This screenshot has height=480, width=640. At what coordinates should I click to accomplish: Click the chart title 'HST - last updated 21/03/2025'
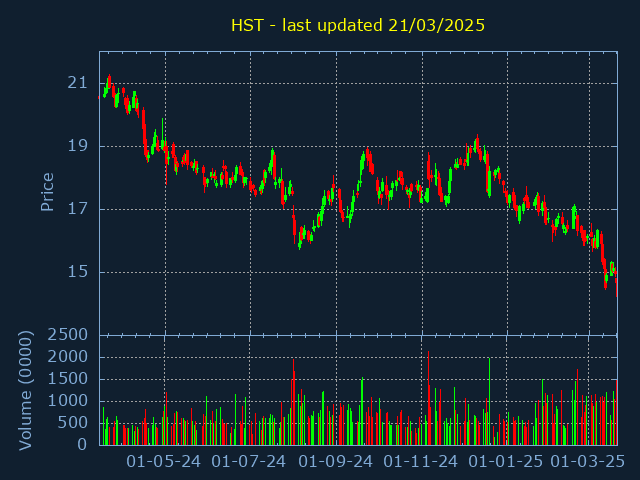pos(358,25)
